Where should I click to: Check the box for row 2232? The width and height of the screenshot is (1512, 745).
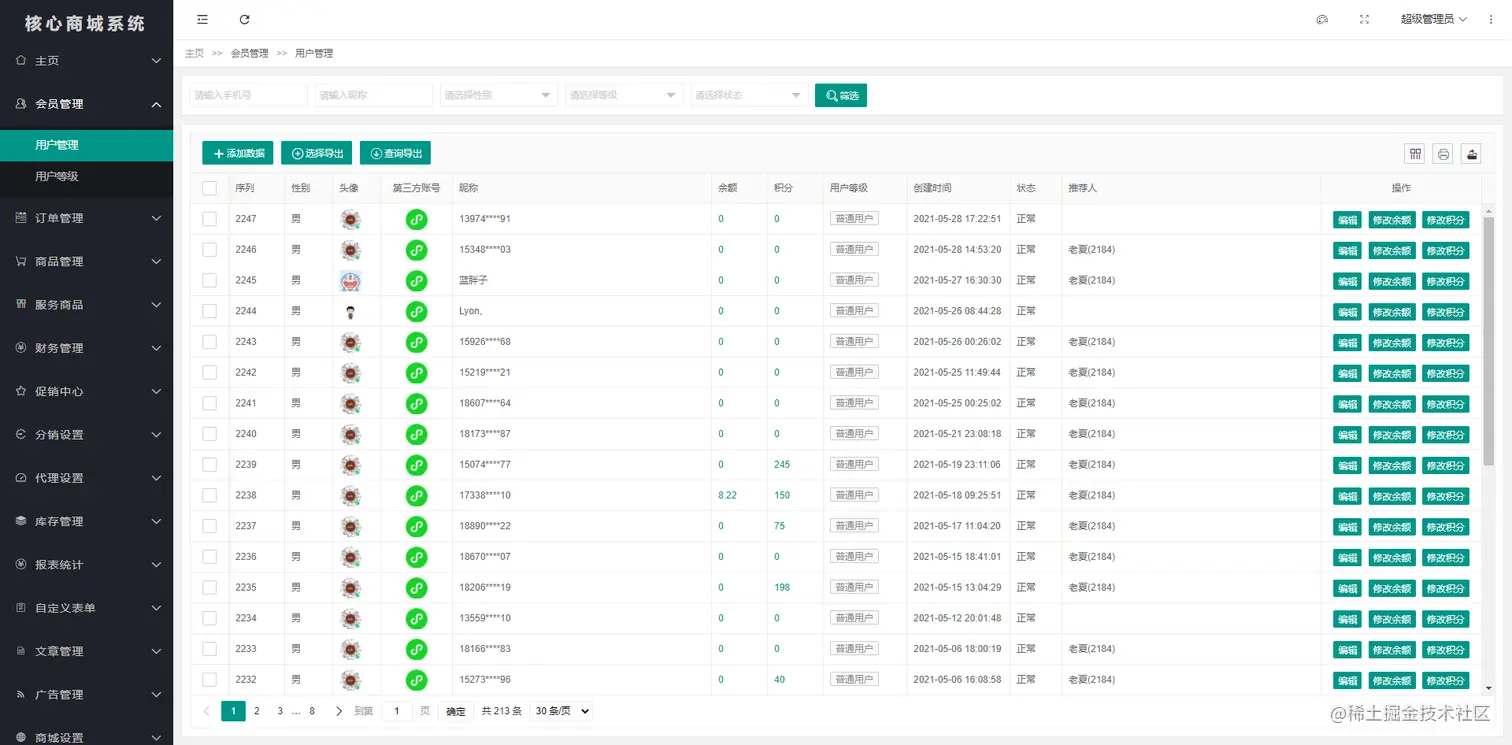click(209, 679)
